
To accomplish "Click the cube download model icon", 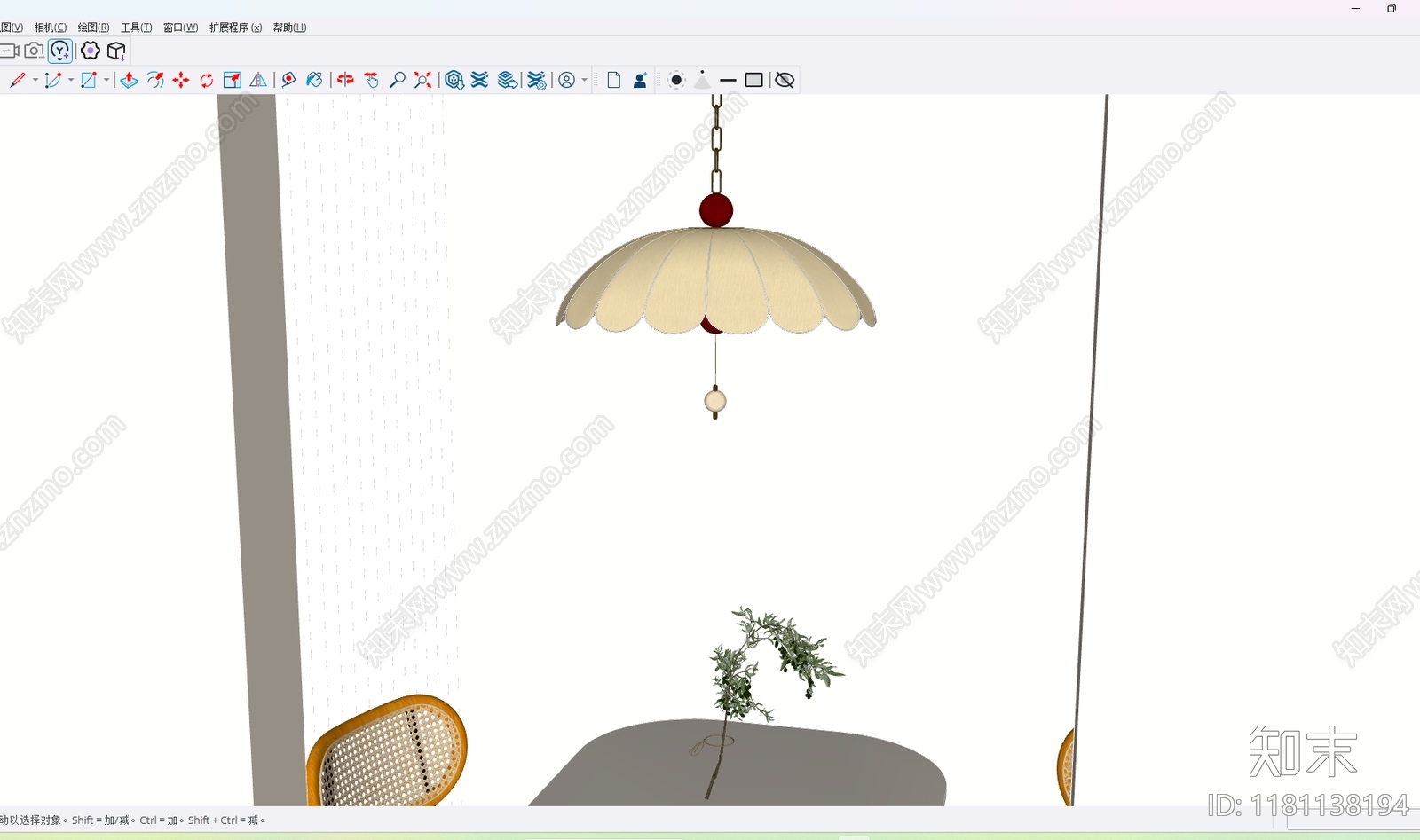I will [116, 51].
